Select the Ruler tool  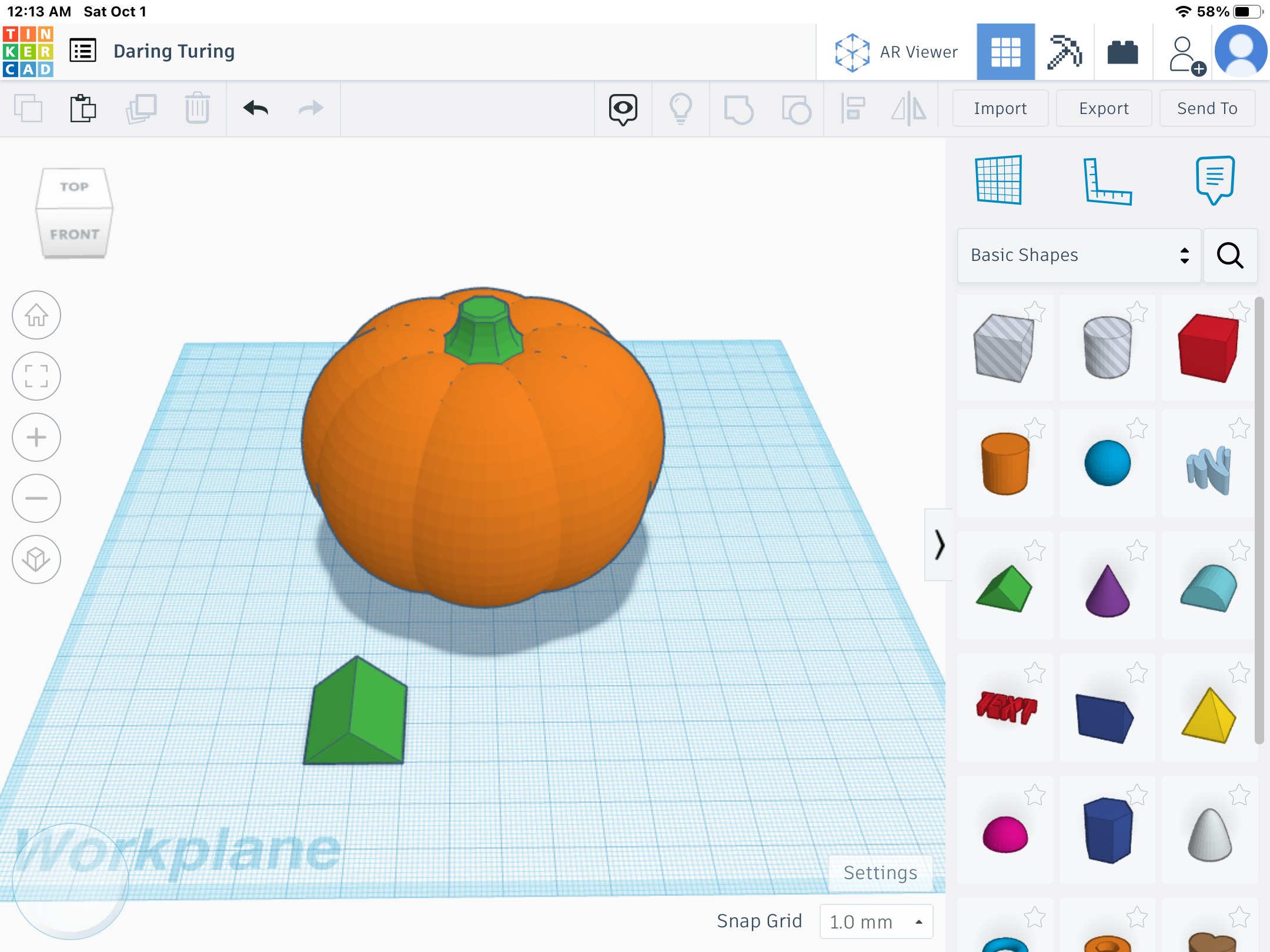coord(1107,181)
